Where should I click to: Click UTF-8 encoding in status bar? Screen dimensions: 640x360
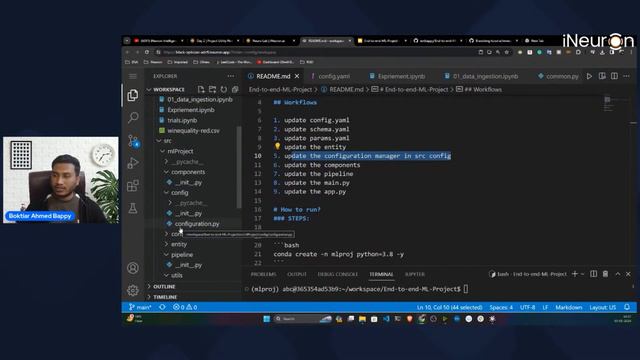point(527,307)
